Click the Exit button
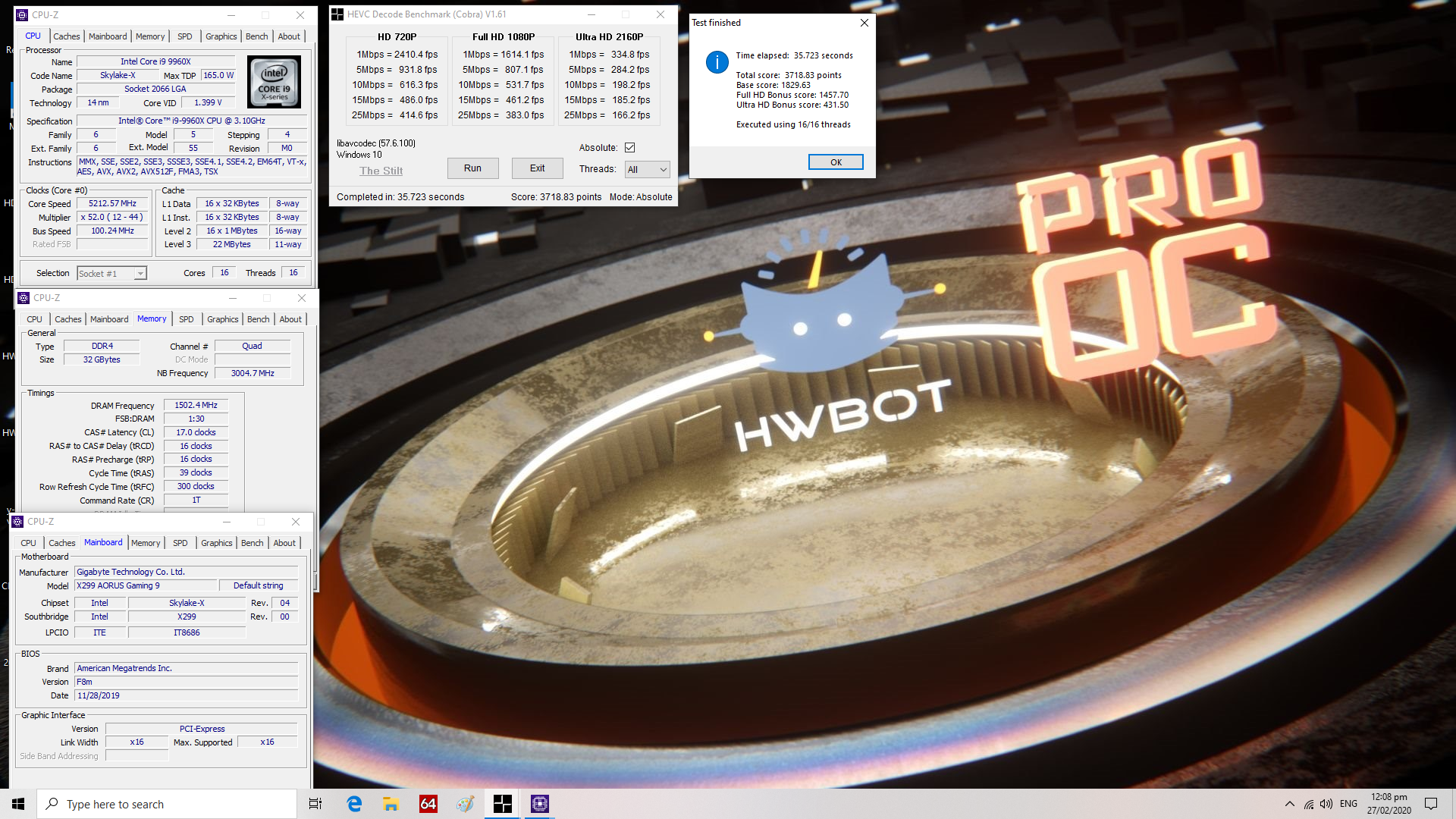The image size is (1456, 819). (x=537, y=168)
